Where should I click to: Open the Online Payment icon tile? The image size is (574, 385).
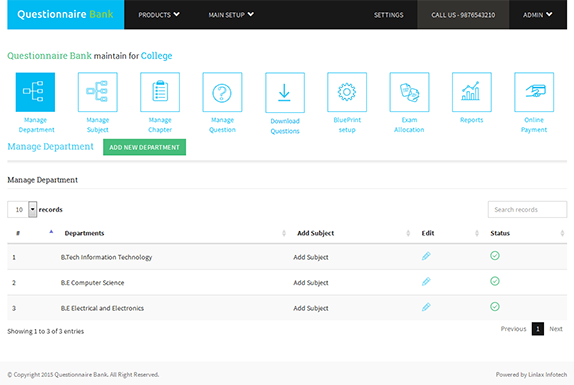pos(534,92)
